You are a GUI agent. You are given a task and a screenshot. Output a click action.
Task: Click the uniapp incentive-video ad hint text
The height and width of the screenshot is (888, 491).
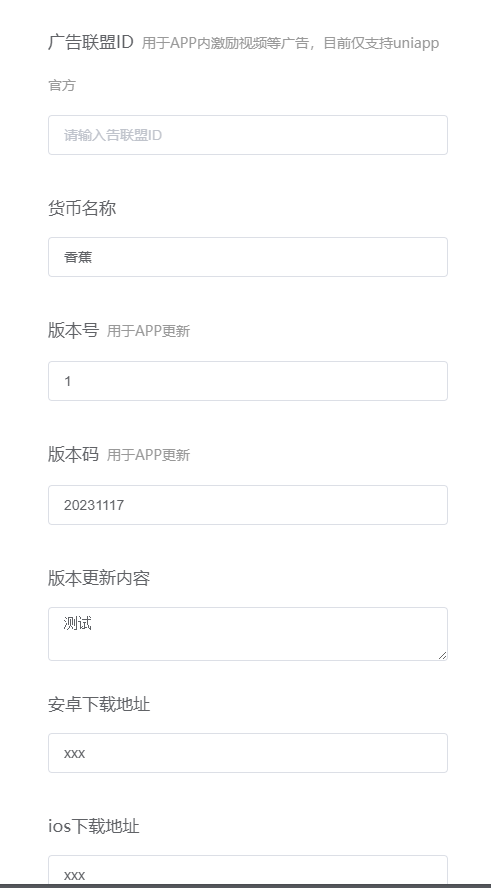coord(291,43)
